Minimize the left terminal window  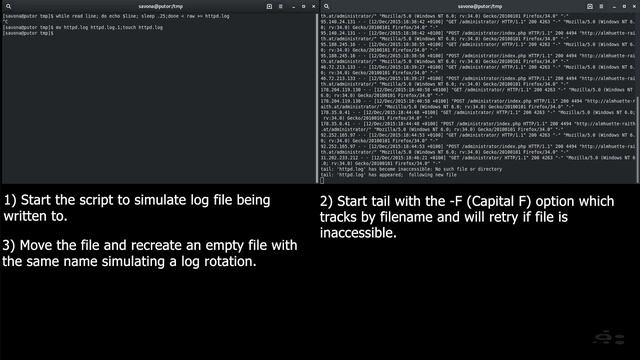[293, 7]
